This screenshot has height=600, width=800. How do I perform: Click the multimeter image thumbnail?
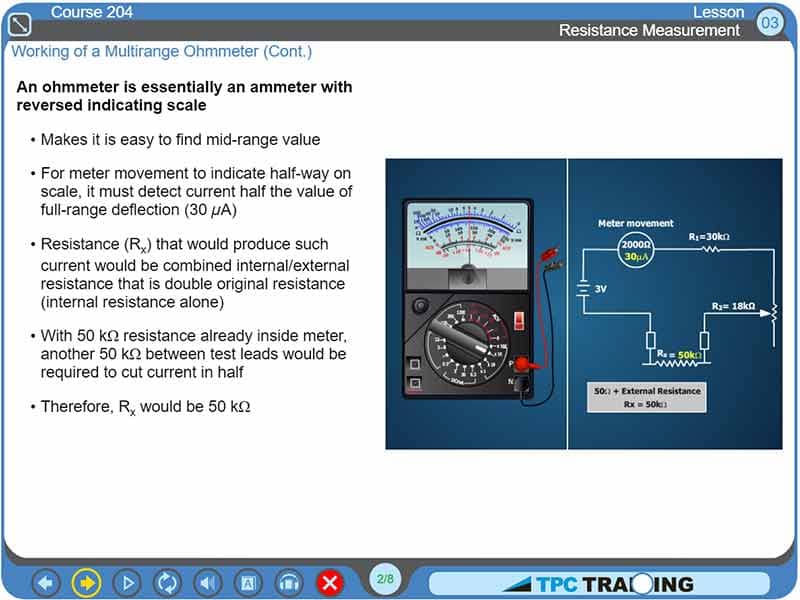coord(476,304)
